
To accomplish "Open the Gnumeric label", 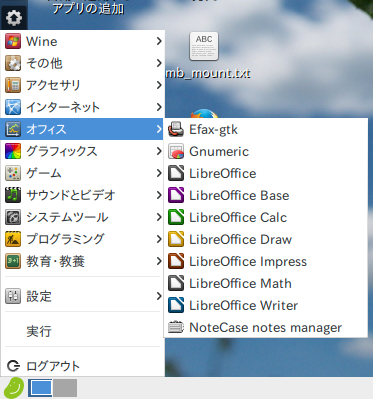I will (x=219, y=152).
